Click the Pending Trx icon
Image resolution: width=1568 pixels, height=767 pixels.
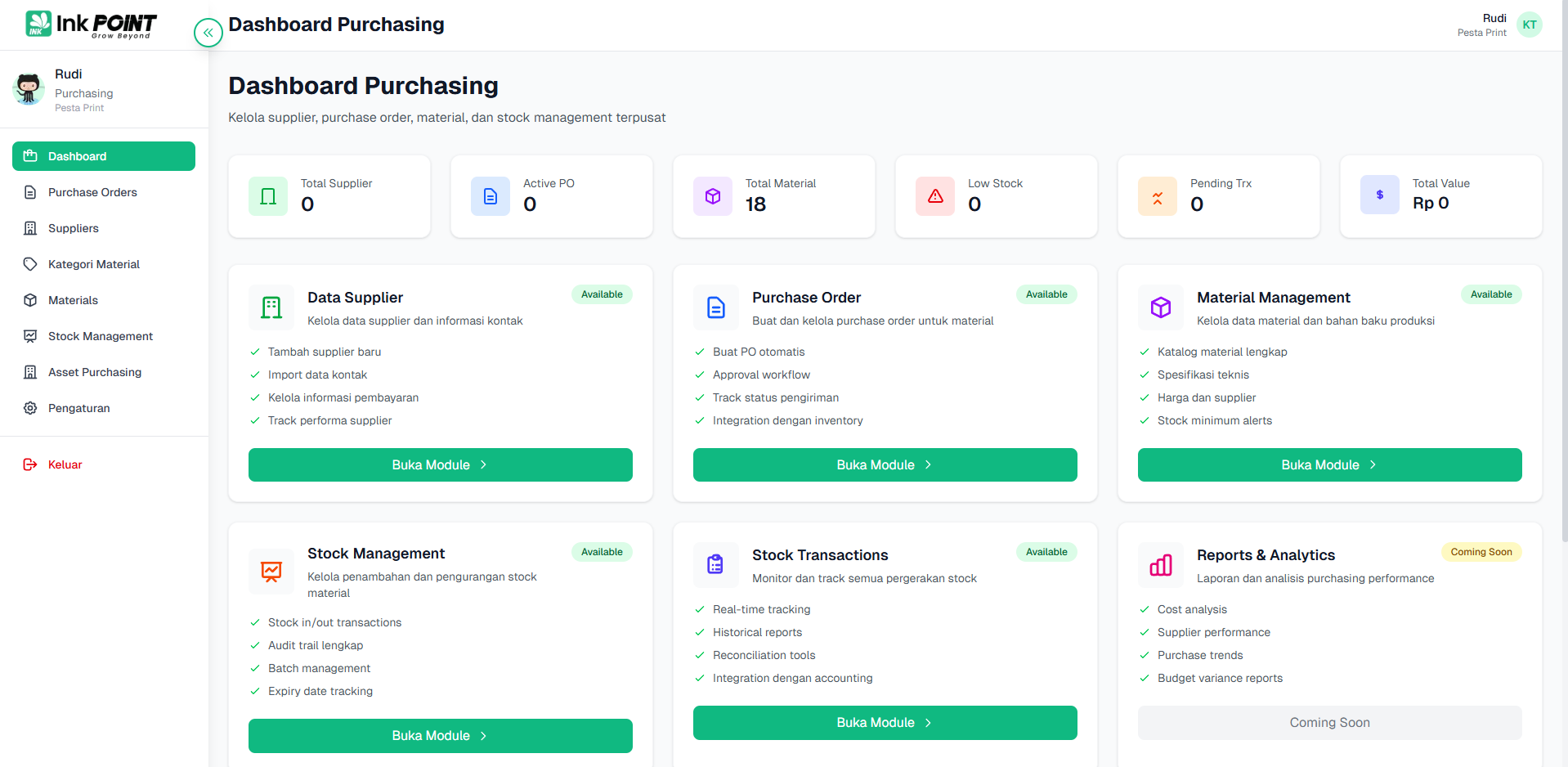point(1158,196)
